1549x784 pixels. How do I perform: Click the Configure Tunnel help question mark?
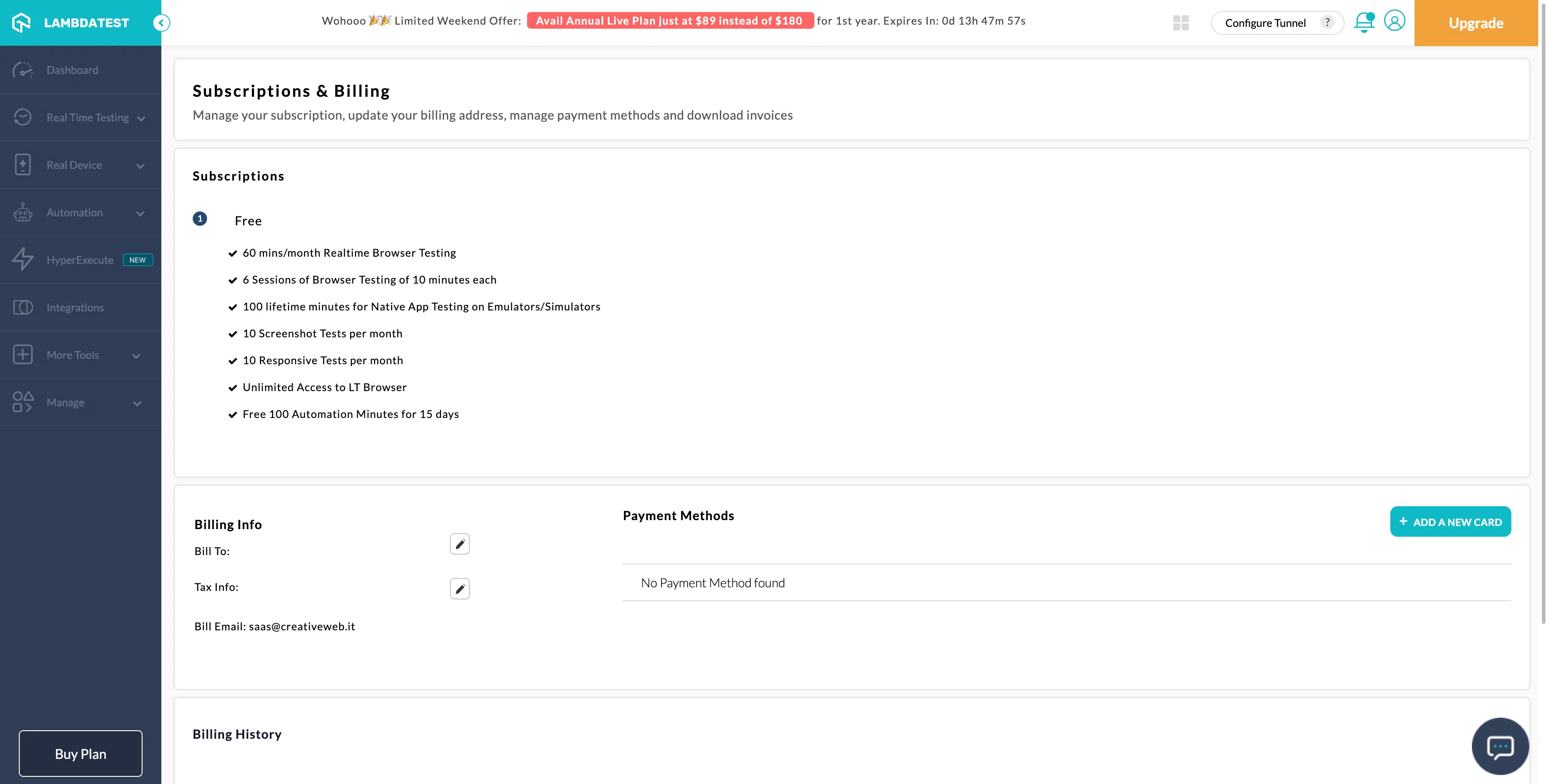click(1327, 22)
